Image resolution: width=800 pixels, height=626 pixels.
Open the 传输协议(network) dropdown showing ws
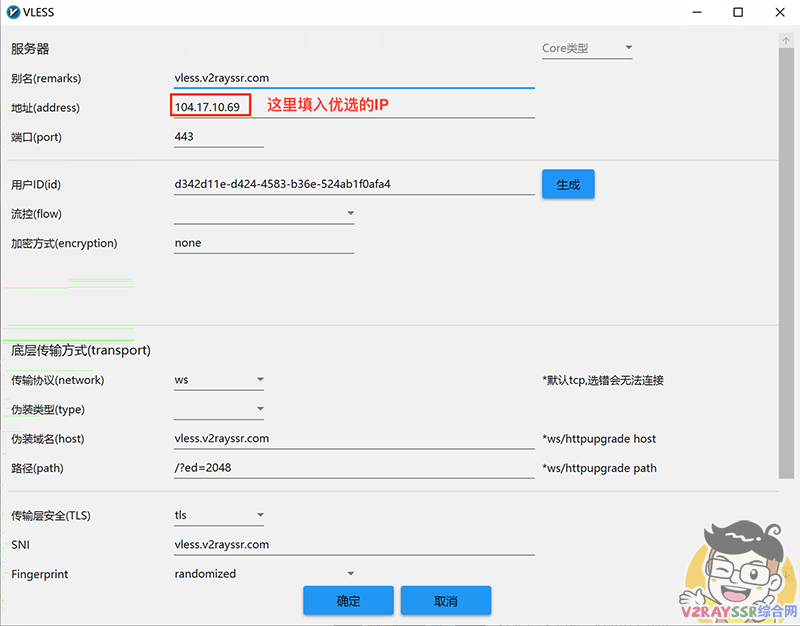219,380
